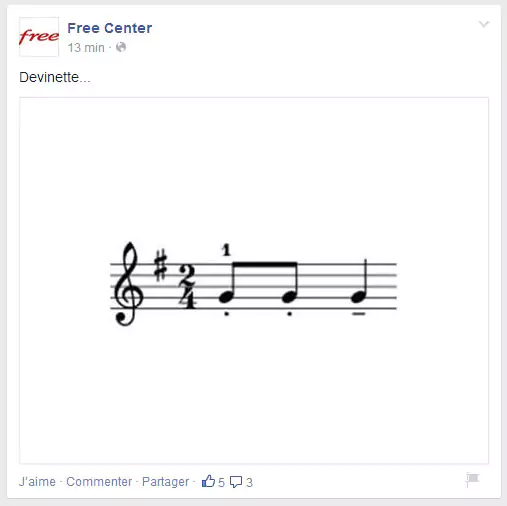Open the Free logo profile picture
507x506 pixels.
[39, 37]
